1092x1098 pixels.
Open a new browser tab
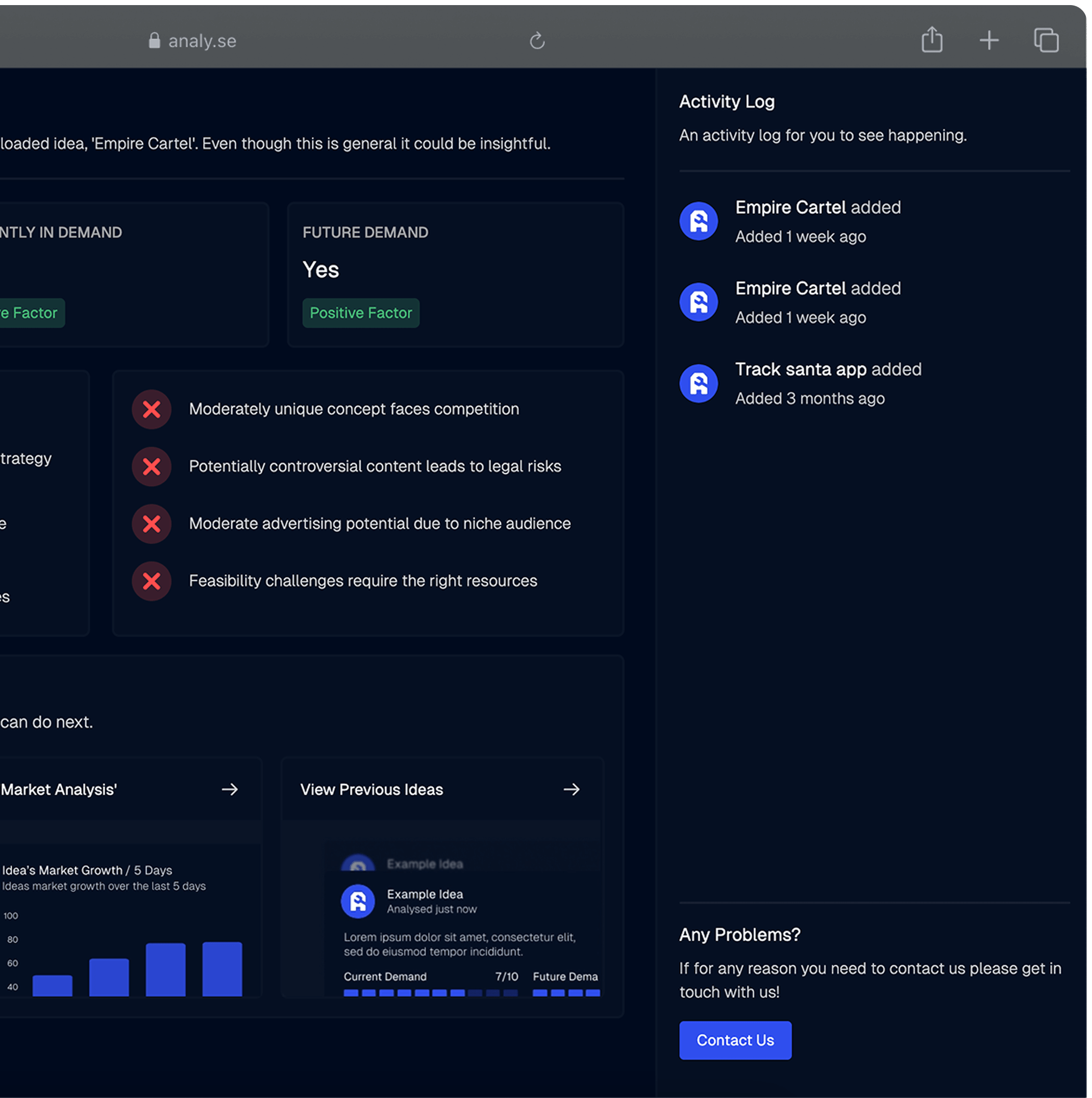tap(988, 39)
